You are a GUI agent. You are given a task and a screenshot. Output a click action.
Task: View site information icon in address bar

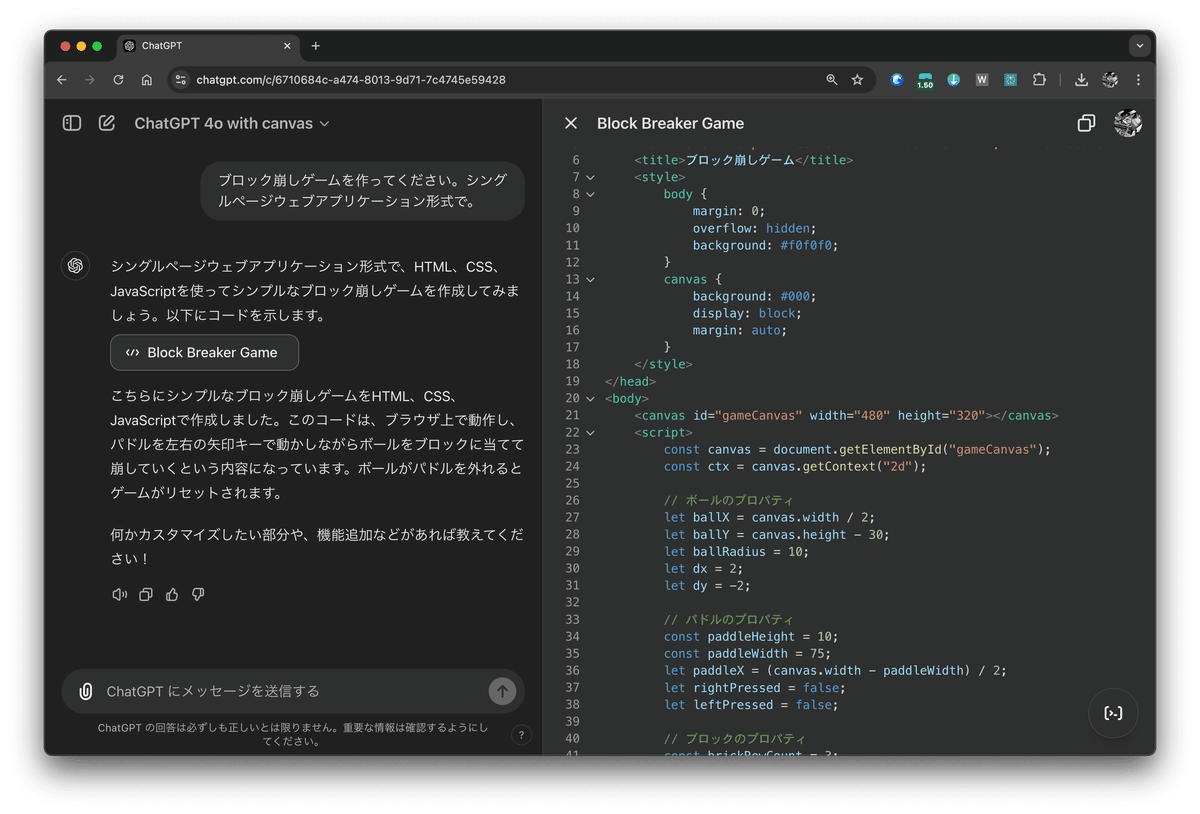pyautogui.click(x=181, y=80)
